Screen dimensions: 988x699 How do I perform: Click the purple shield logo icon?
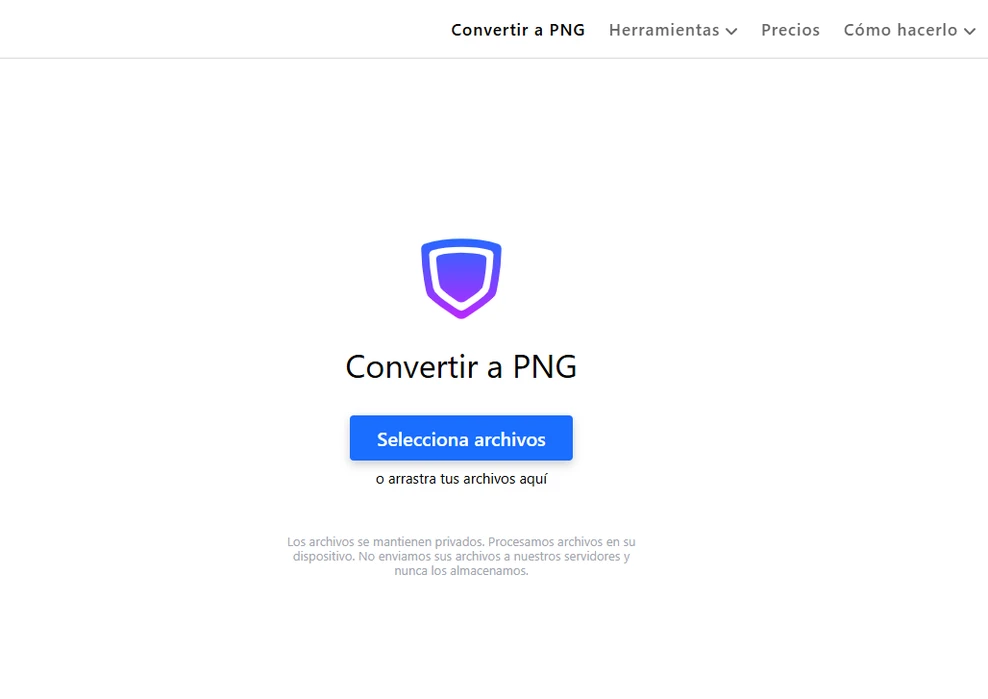coord(461,278)
